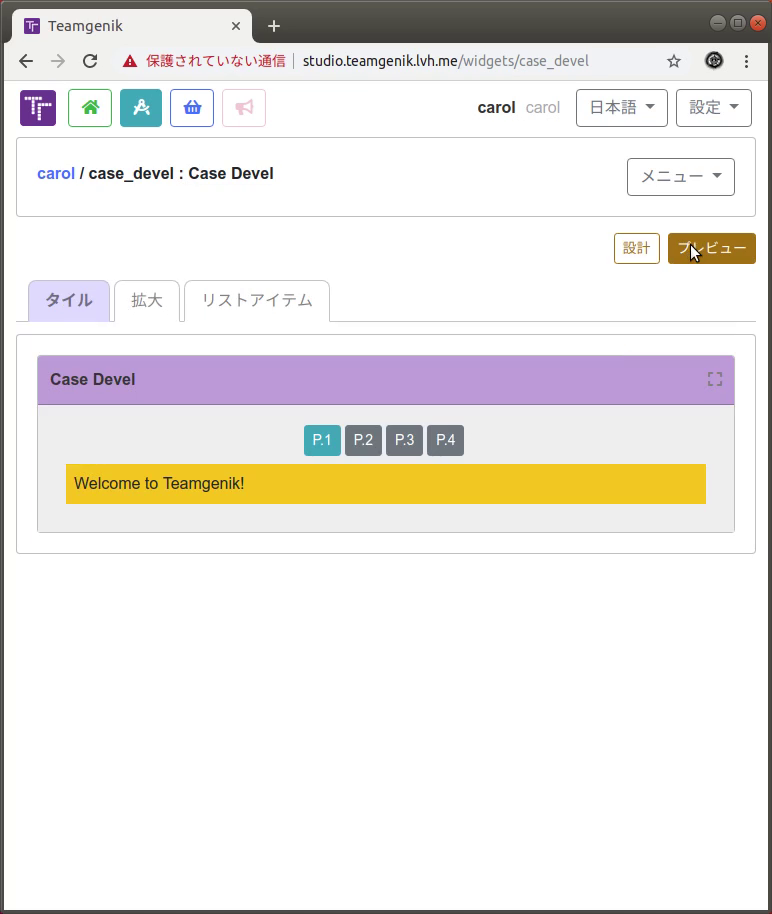This screenshot has height=914, width=772.
Task: Bookmark this page with the star icon
Action: coord(674,61)
